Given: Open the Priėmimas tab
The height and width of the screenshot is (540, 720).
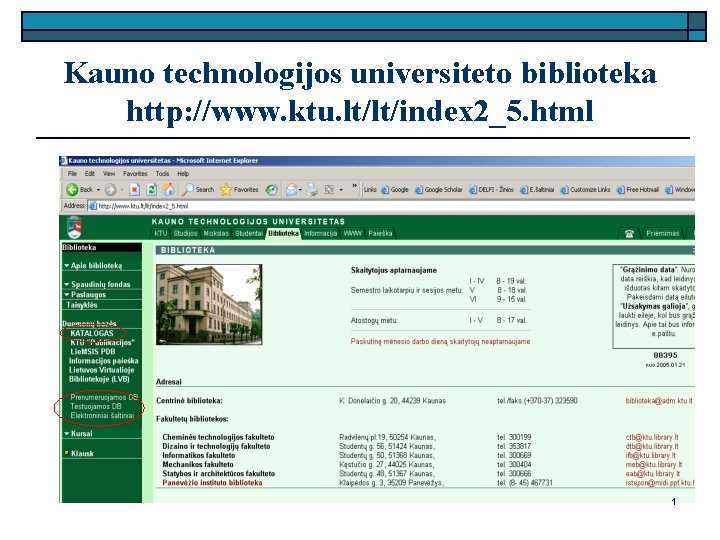Looking at the screenshot, I should coord(663,233).
